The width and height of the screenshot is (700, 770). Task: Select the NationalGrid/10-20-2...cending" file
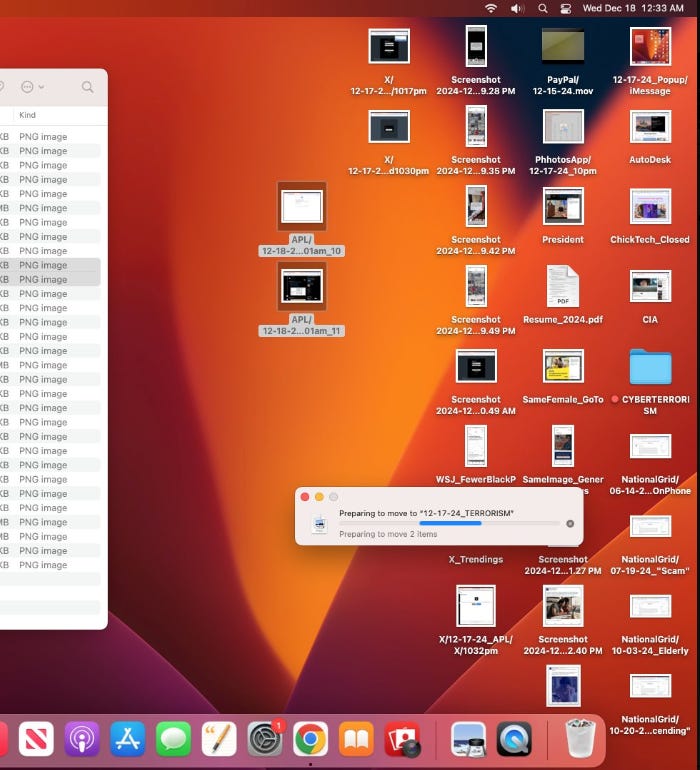coord(650,686)
